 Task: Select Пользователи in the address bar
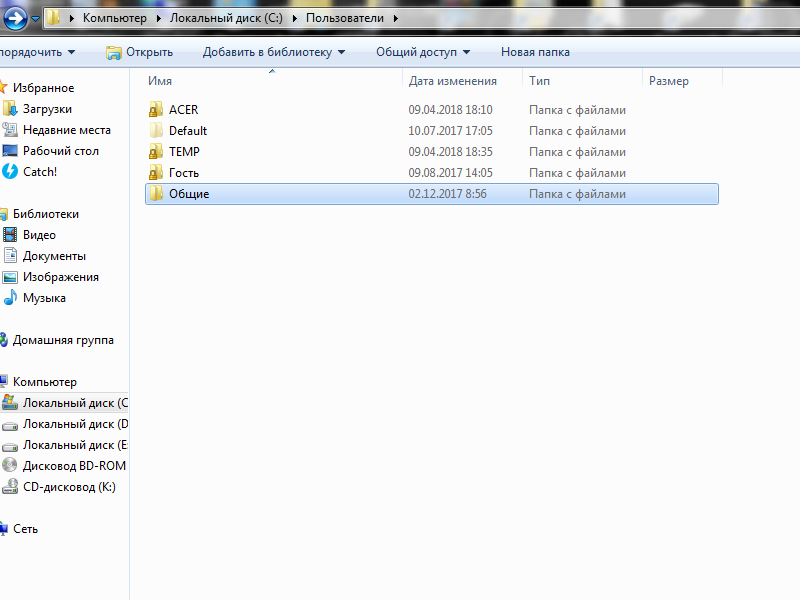345,18
